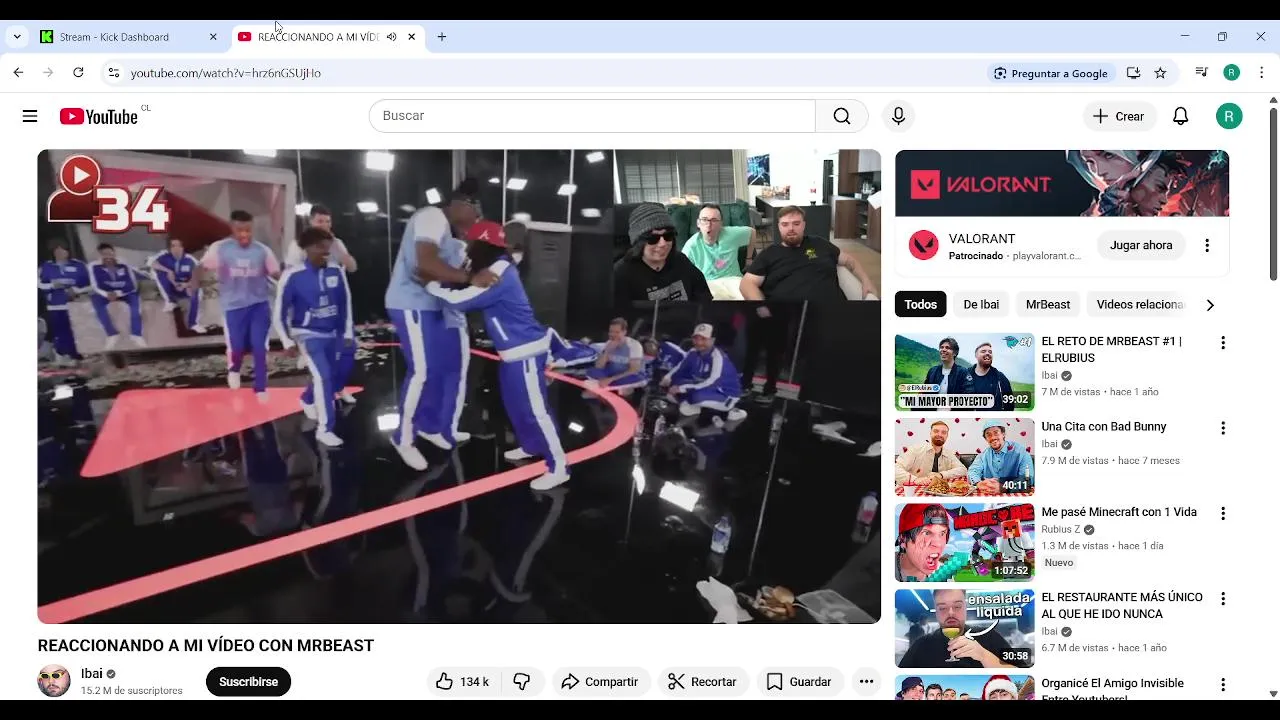Click the Suscribirse button
The width and height of the screenshot is (1280, 720).
click(248, 682)
